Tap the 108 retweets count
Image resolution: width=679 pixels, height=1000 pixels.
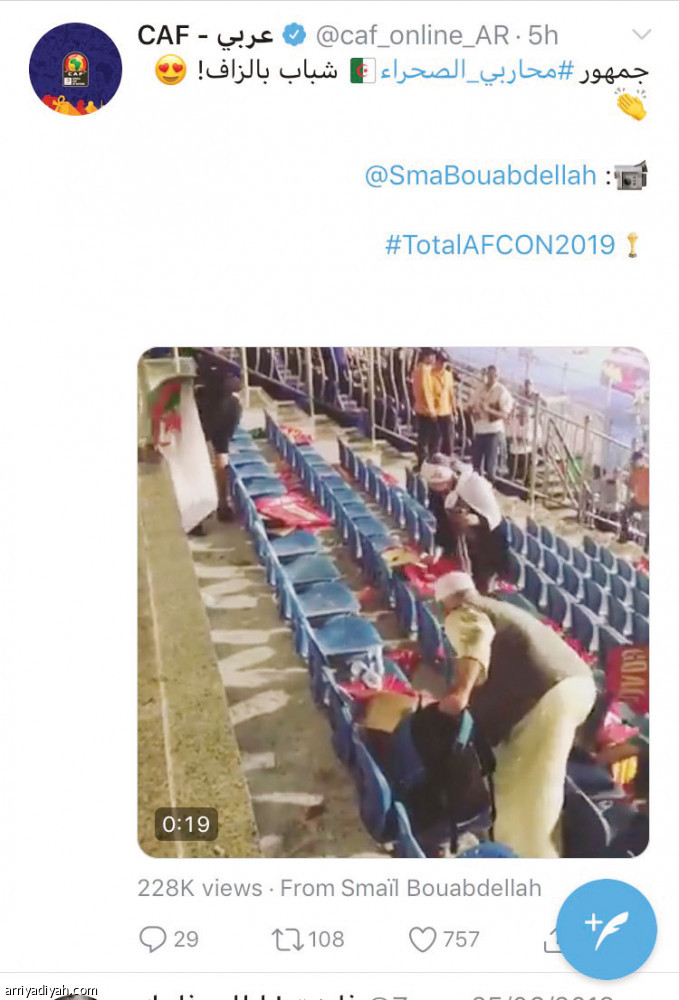tap(326, 939)
